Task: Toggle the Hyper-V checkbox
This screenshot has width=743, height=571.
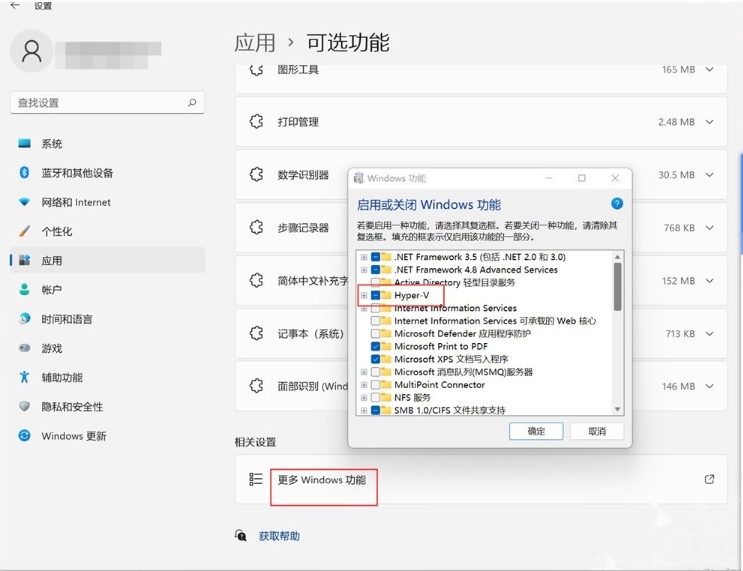Action: click(376, 295)
